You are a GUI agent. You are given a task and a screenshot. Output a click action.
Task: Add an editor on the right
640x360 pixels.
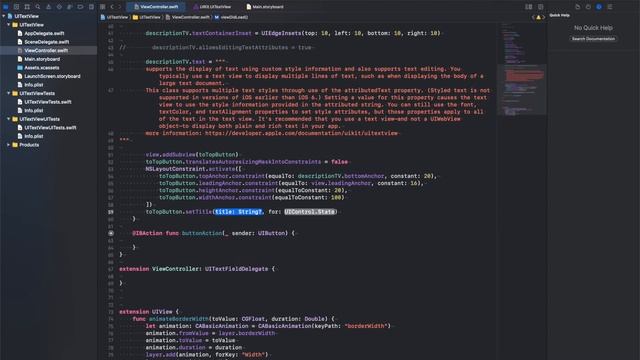coord(540,7)
